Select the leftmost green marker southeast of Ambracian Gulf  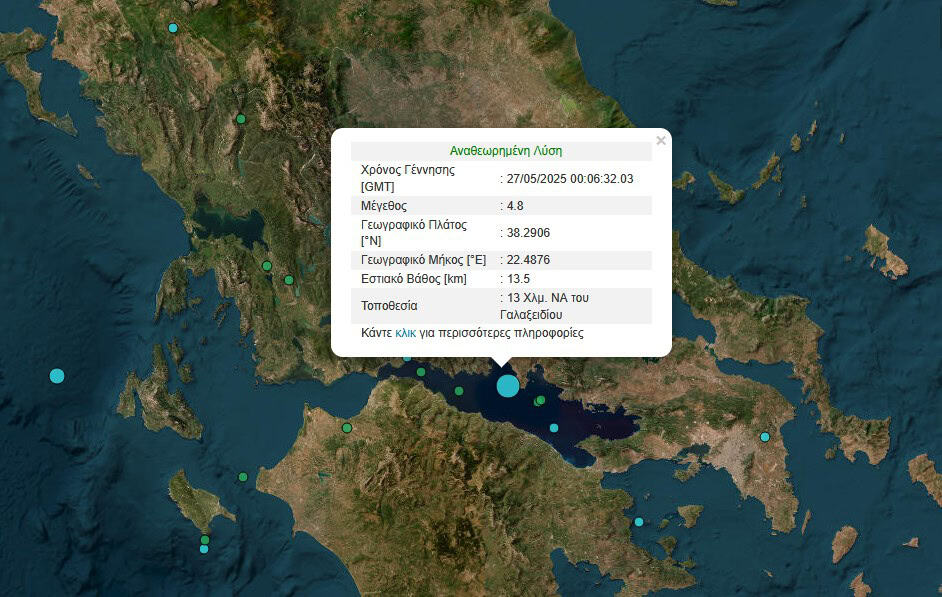point(267,266)
